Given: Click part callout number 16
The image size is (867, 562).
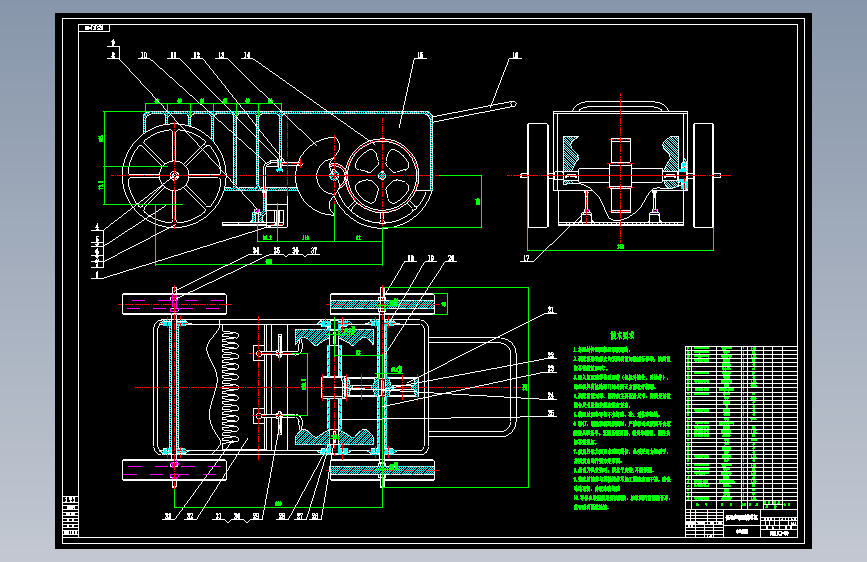Looking at the screenshot, I should point(515,55).
